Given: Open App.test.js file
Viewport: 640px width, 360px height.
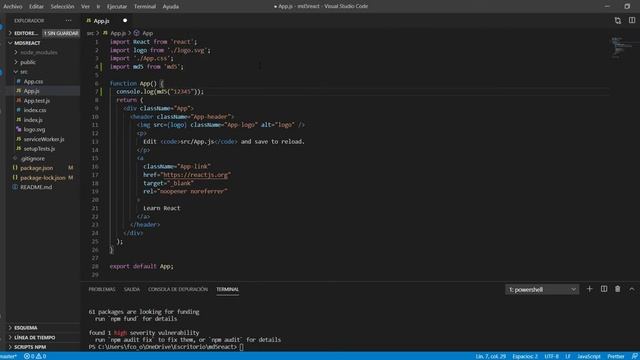Looking at the screenshot, I should [x=36, y=100].
